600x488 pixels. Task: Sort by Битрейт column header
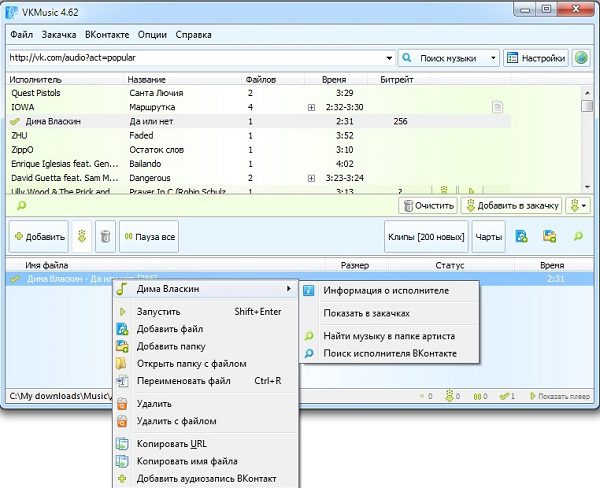pos(398,80)
